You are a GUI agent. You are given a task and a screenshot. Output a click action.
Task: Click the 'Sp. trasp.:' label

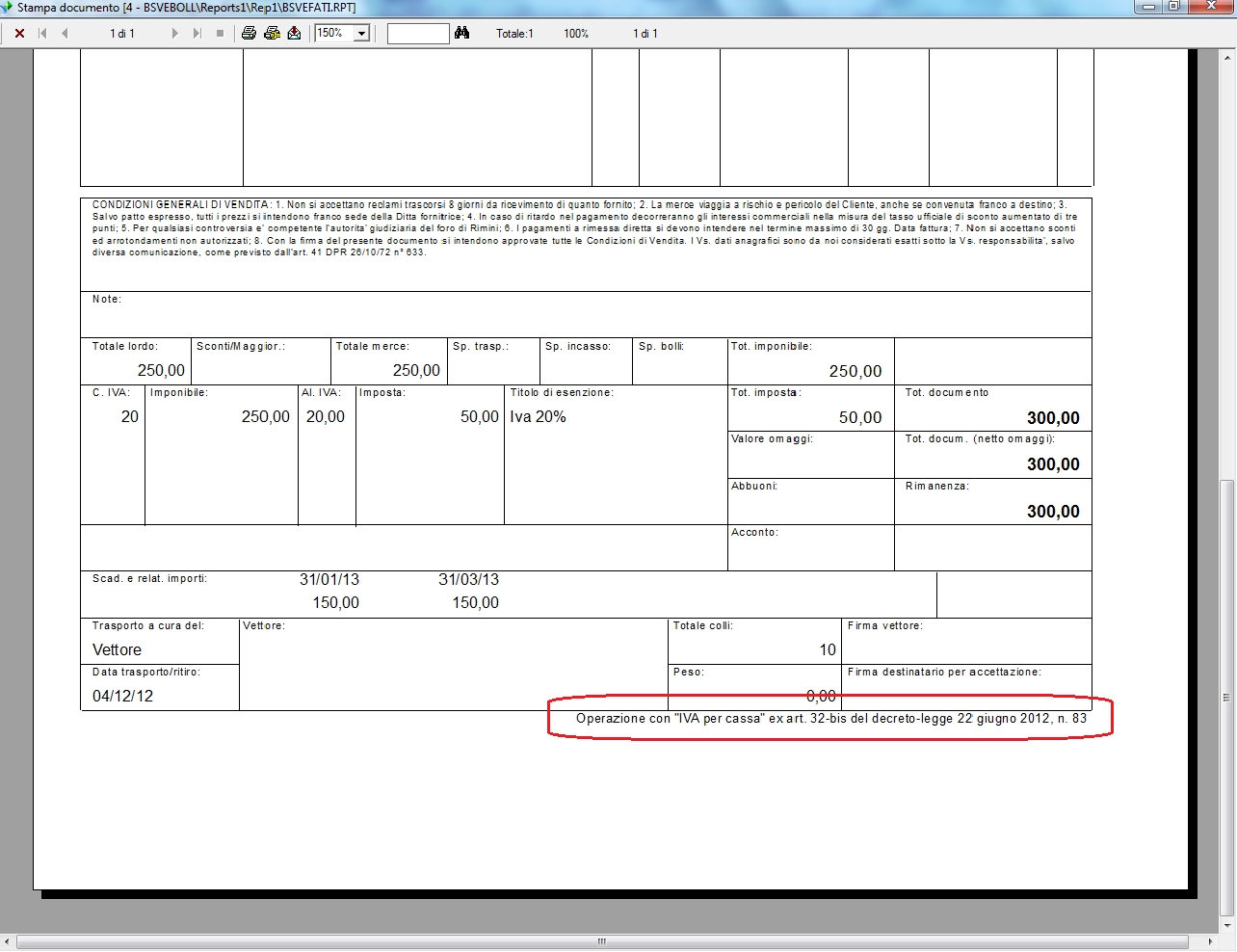click(481, 347)
